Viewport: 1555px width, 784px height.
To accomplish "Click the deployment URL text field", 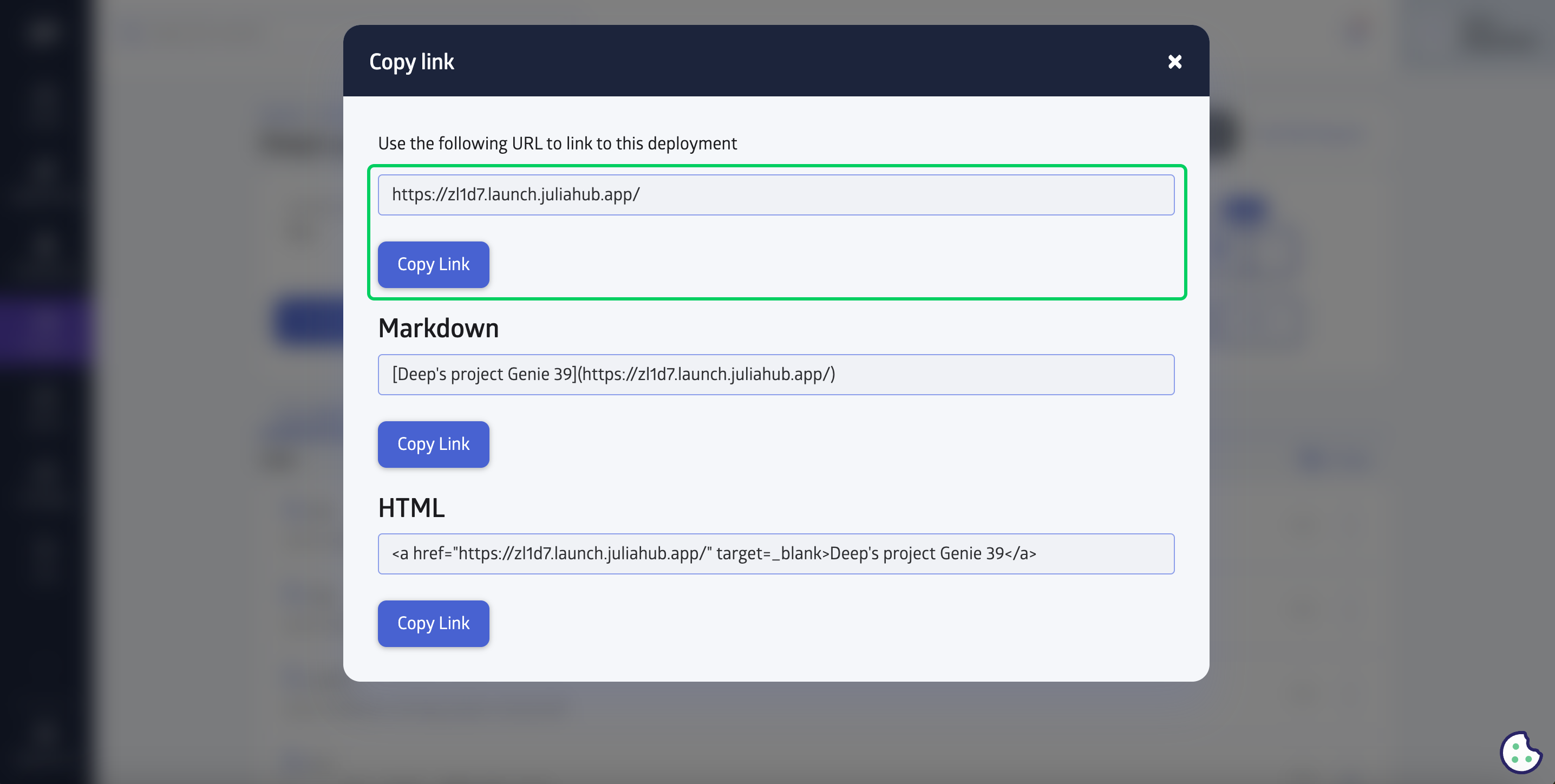I will (x=776, y=195).
